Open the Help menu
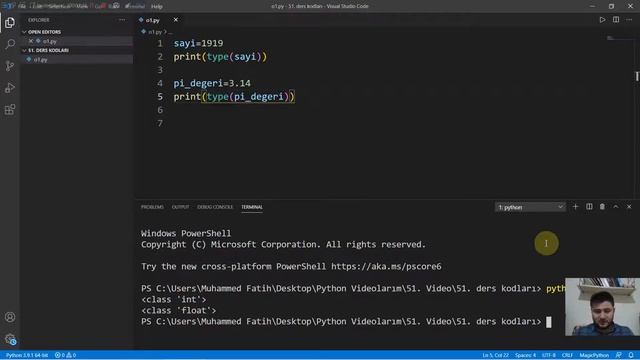This screenshot has width=640, height=360. pyautogui.click(x=157, y=6)
